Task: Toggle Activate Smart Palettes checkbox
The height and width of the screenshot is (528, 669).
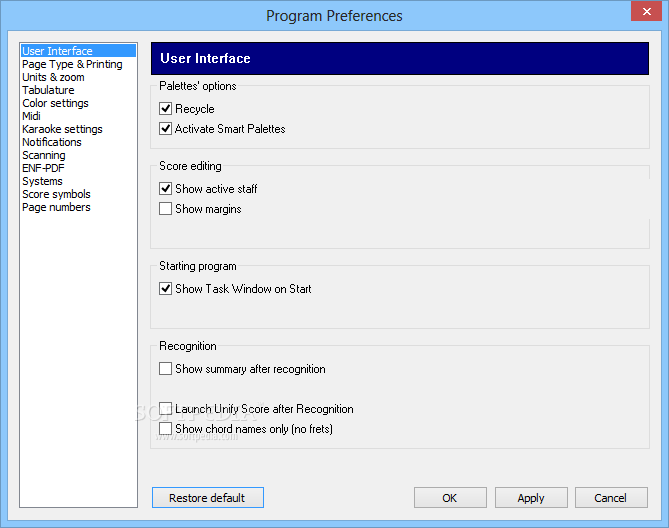Action: pyautogui.click(x=166, y=129)
